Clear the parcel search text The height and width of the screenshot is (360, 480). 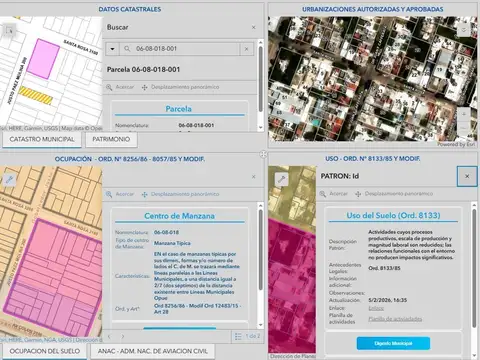246,49
